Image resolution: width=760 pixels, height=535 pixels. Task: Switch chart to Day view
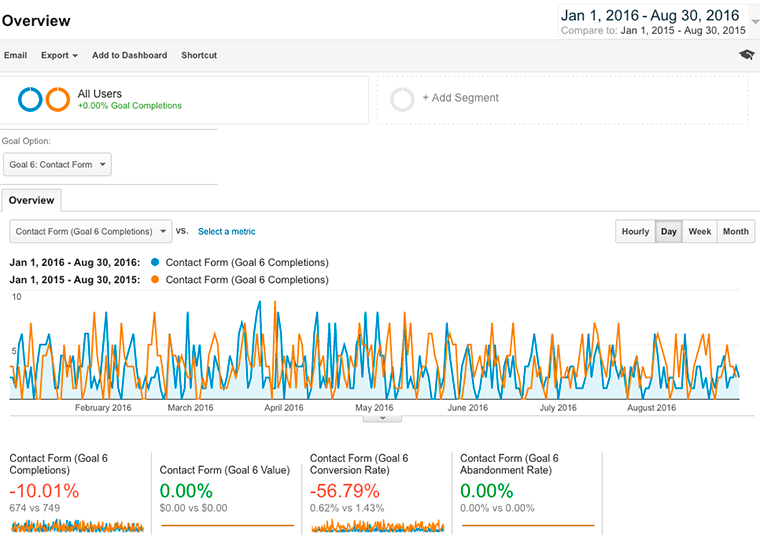(x=669, y=232)
